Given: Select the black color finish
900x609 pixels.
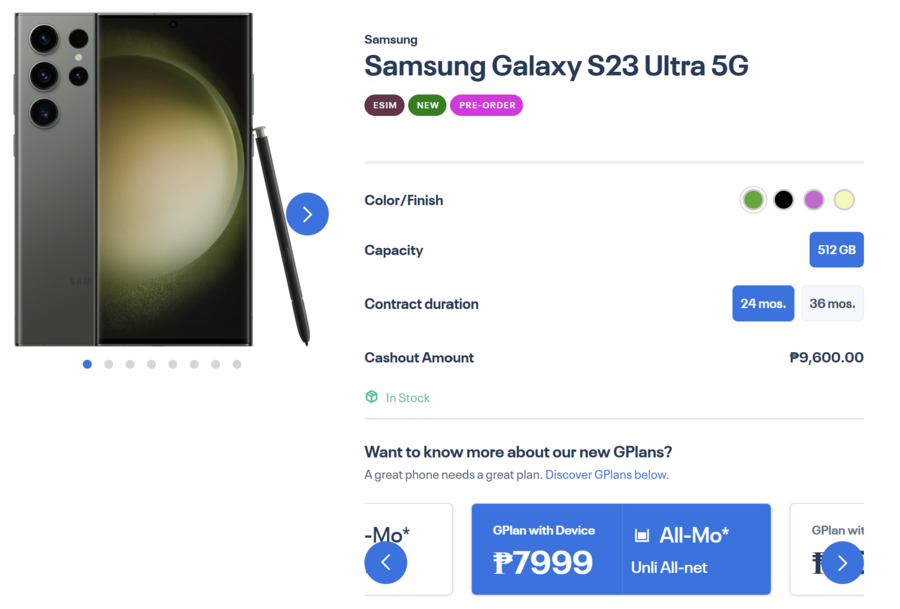Looking at the screenshot, I should pos(783,199).
